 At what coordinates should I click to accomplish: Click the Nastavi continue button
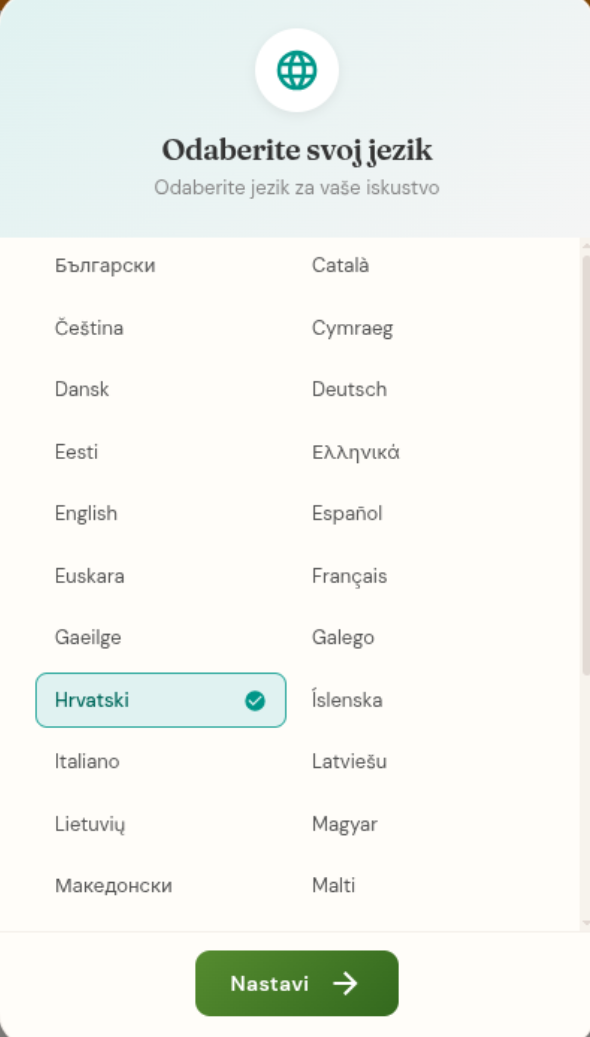(297, 983)
